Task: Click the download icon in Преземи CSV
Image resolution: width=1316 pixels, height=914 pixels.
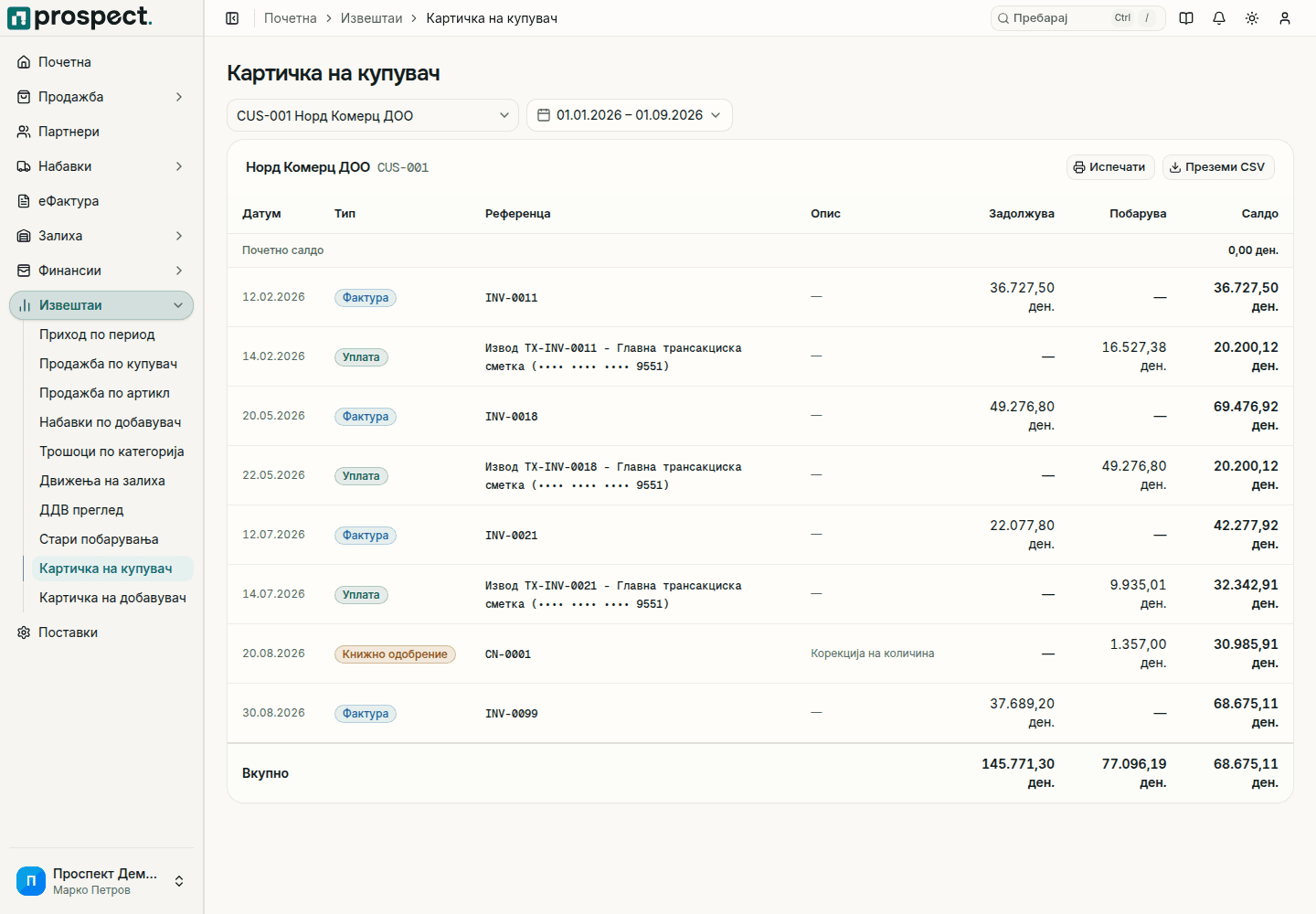Action: pos(1175,167)
